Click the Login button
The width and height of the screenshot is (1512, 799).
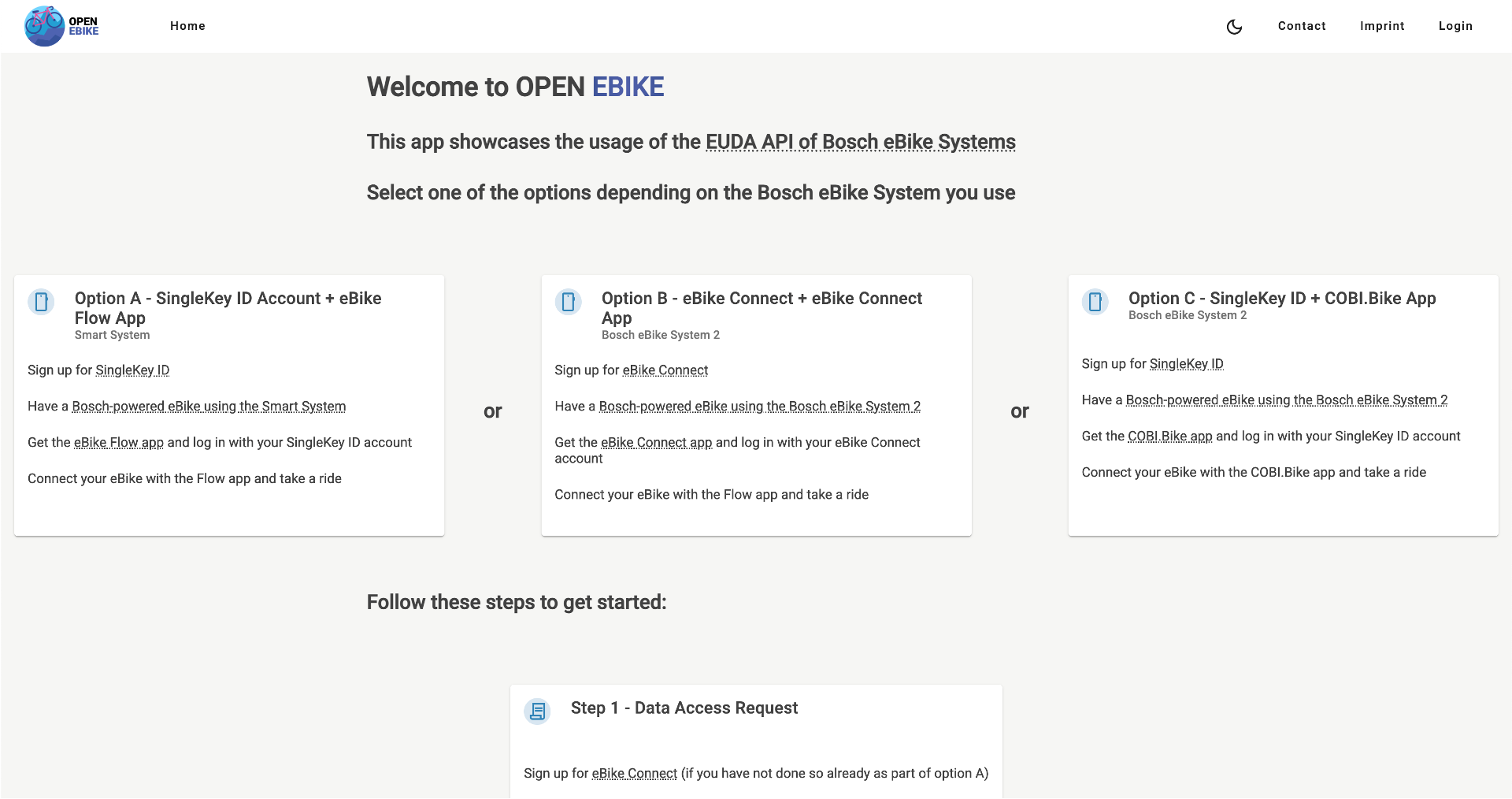1455,25
